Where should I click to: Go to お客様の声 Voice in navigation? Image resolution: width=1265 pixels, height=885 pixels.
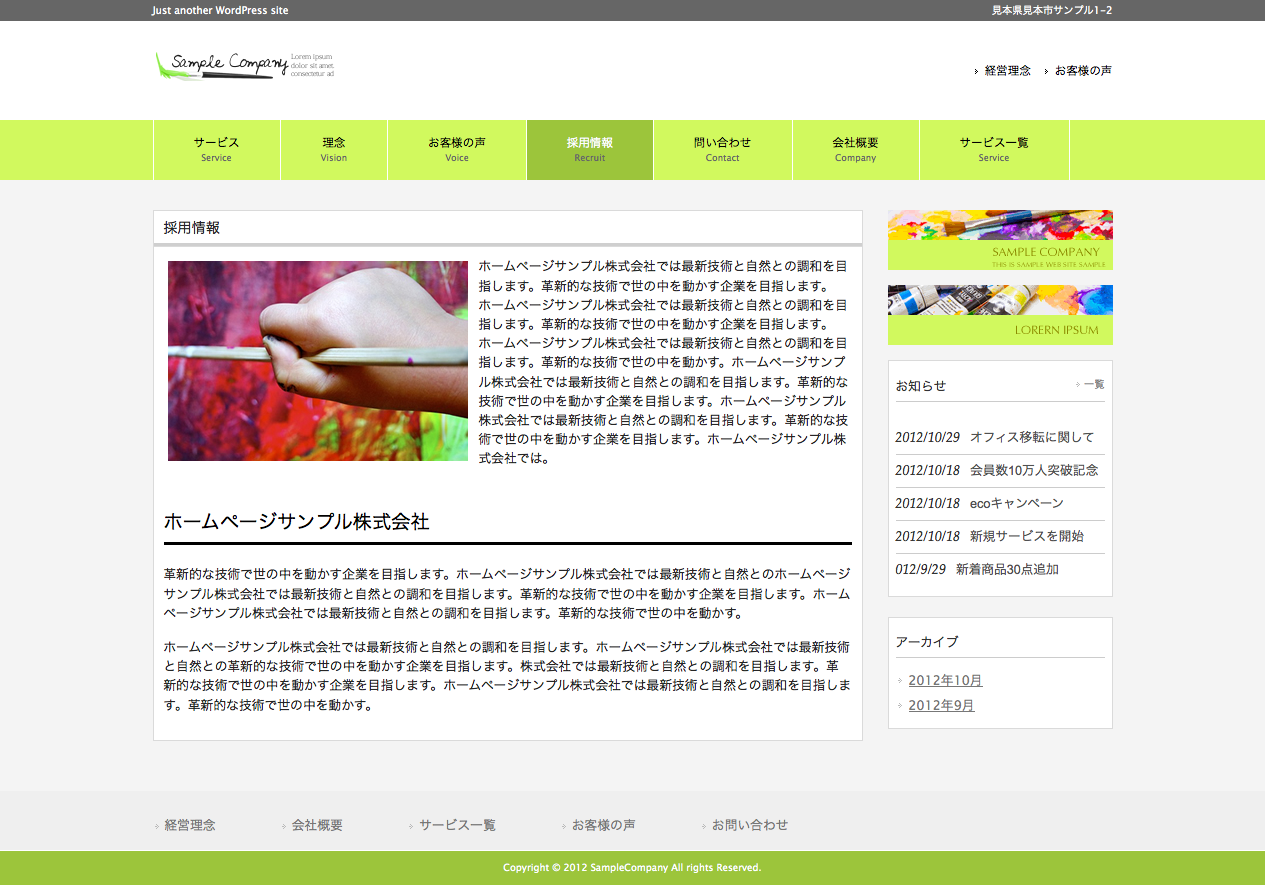457,150
